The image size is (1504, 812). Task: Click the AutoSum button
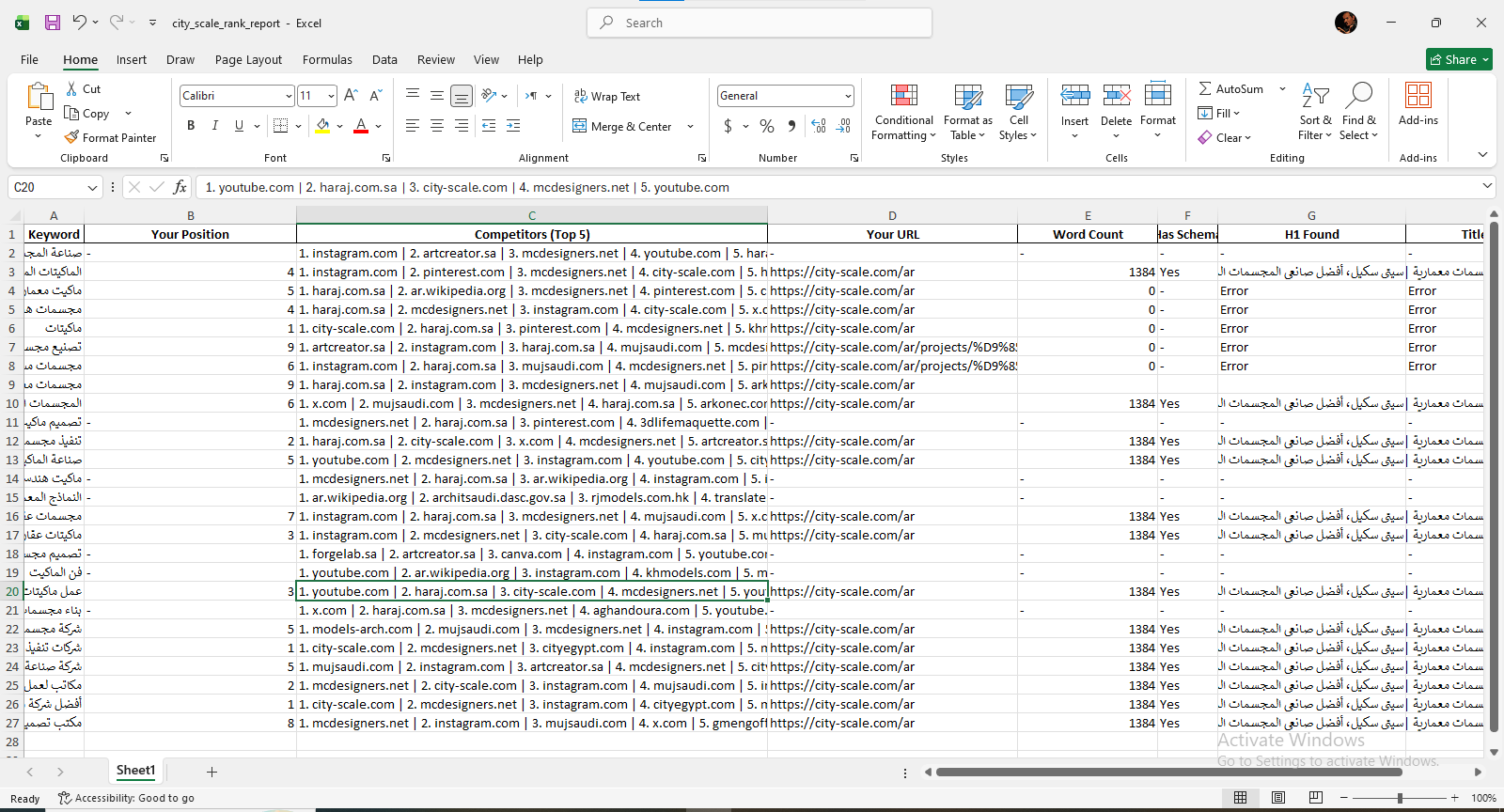(1231, 88)
